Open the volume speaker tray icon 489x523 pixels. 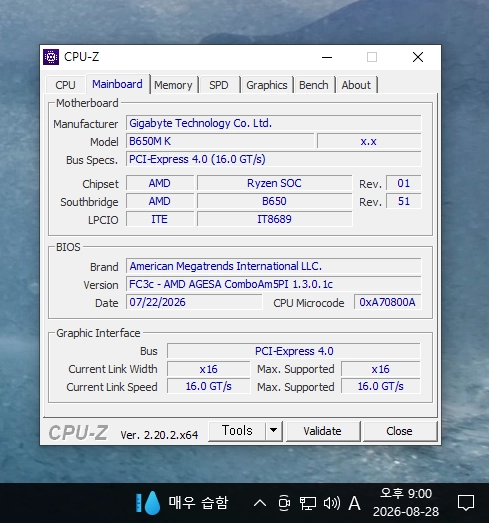(332, 503)
